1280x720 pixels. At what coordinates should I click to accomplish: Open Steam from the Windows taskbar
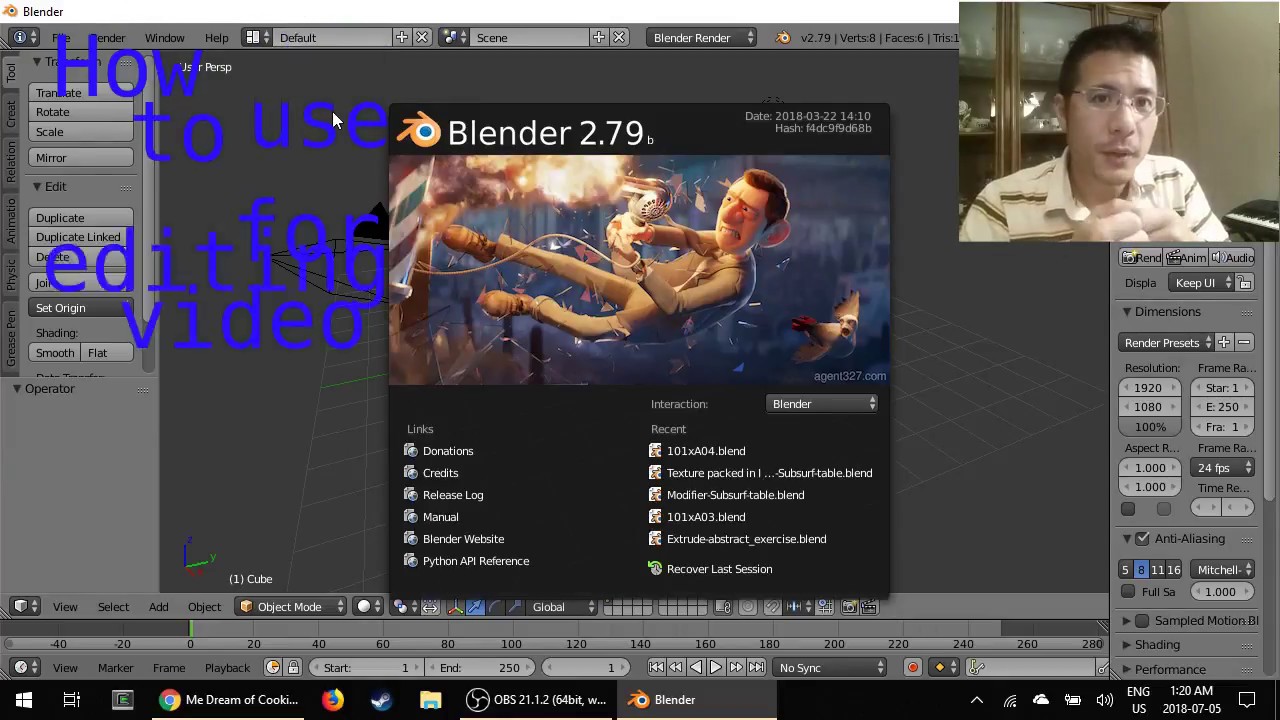(381, 700)
